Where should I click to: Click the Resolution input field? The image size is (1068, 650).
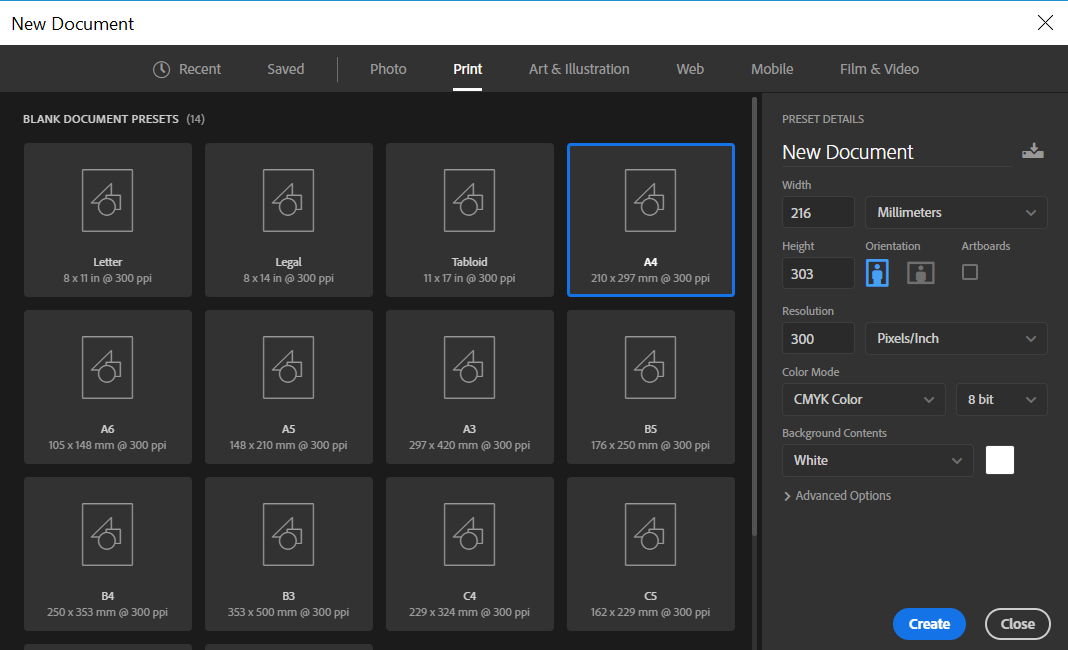818,339
